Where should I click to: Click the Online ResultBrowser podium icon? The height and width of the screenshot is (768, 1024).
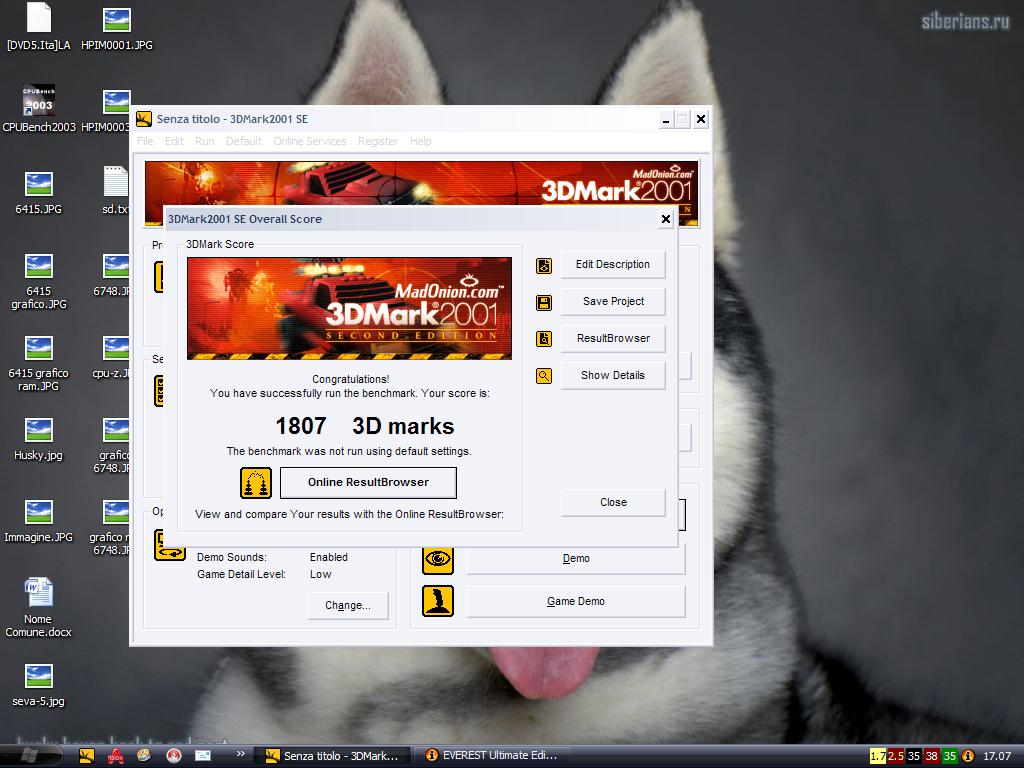click(x=256, y=483)
